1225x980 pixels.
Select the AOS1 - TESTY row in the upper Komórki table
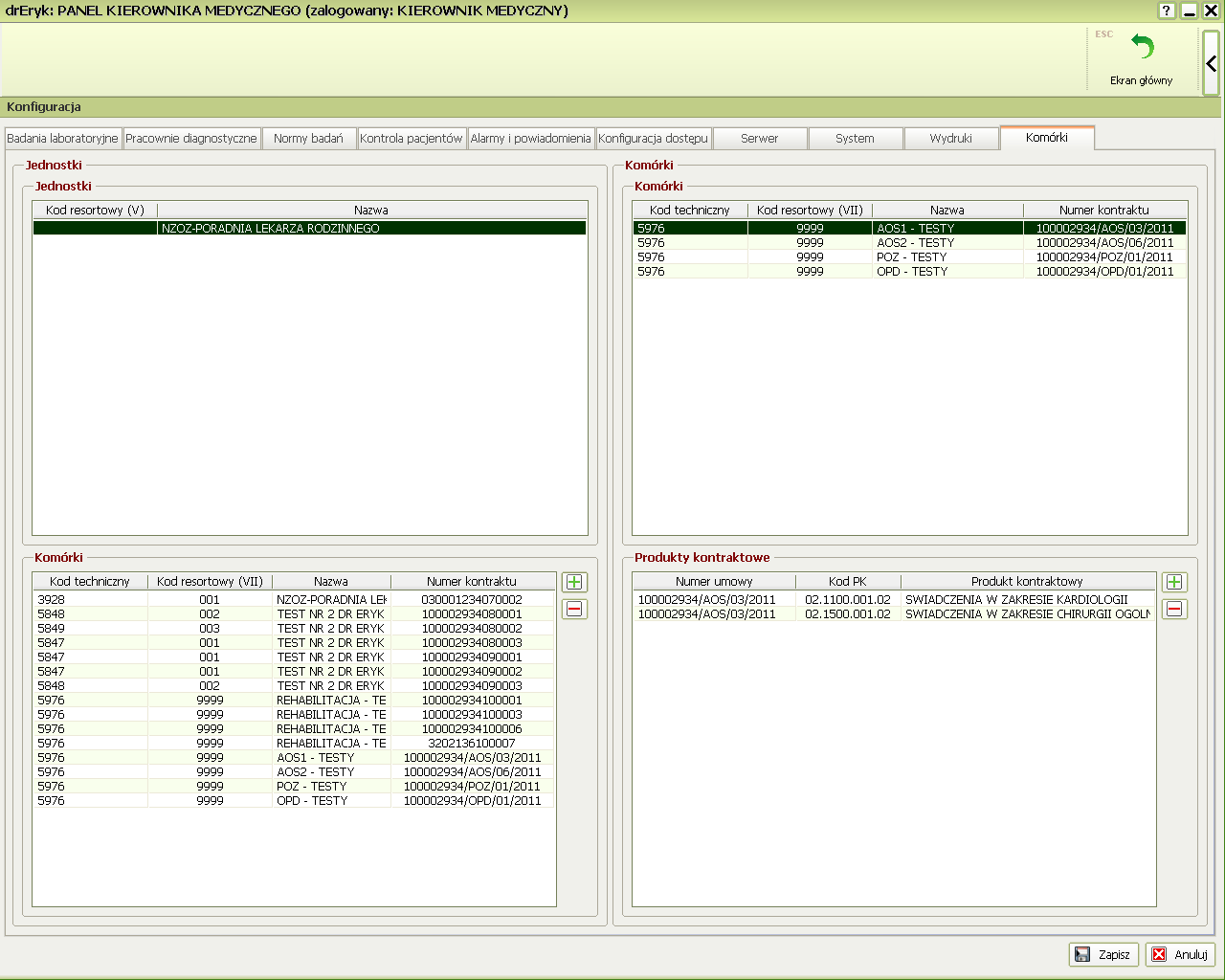point(909,228)
